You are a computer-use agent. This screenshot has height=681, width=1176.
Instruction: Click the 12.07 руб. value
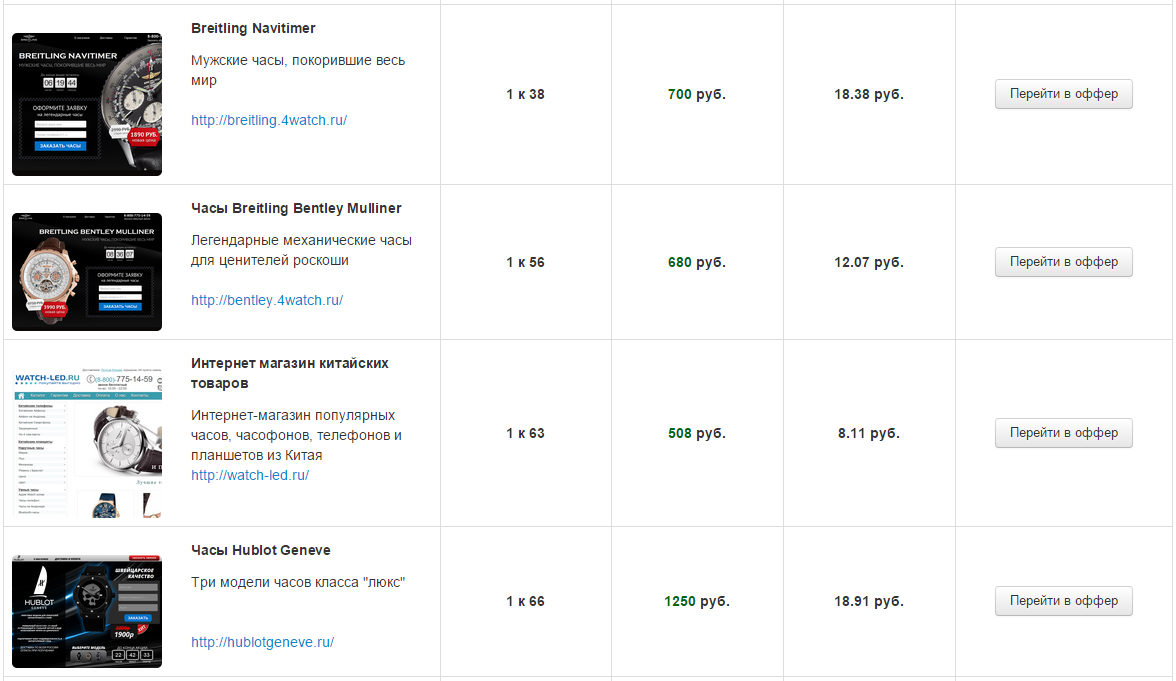[x=868, y=262]
